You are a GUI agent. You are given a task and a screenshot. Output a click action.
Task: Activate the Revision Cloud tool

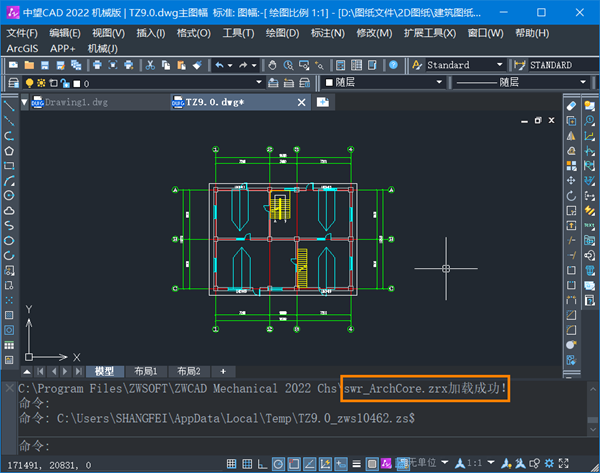click(x=9, y=211)
